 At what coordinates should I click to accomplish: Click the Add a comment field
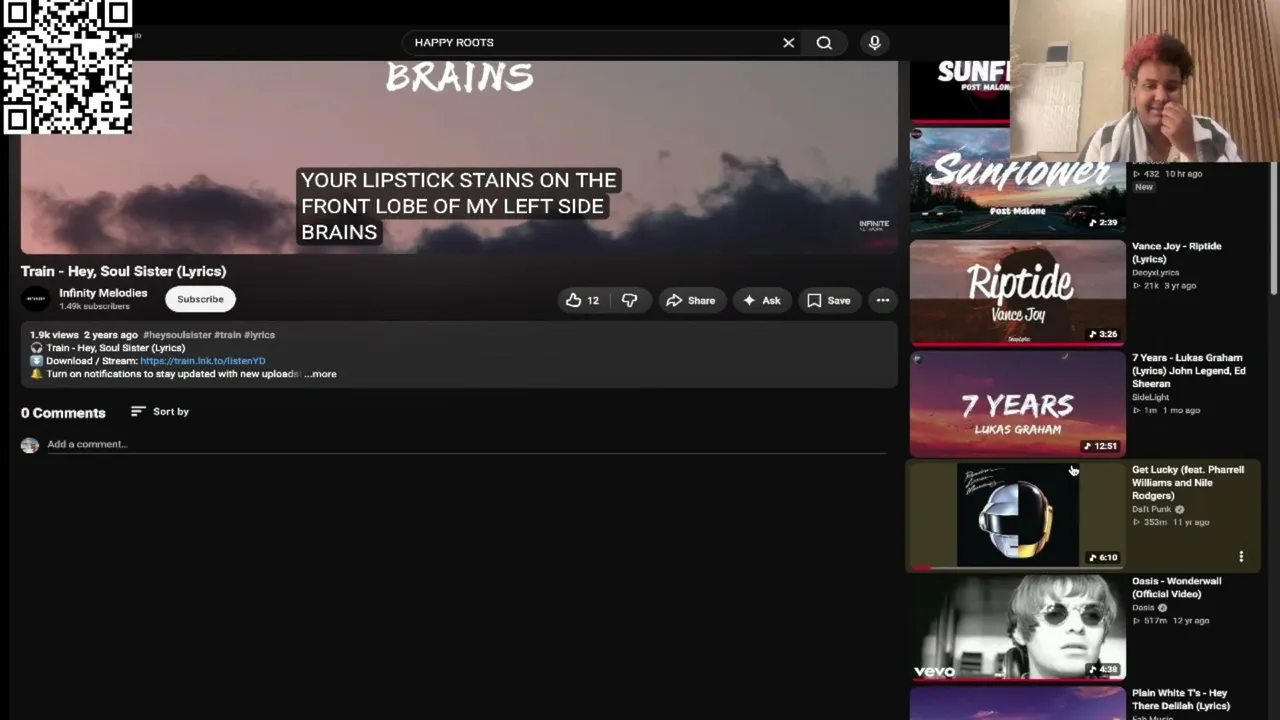[466, 445]
